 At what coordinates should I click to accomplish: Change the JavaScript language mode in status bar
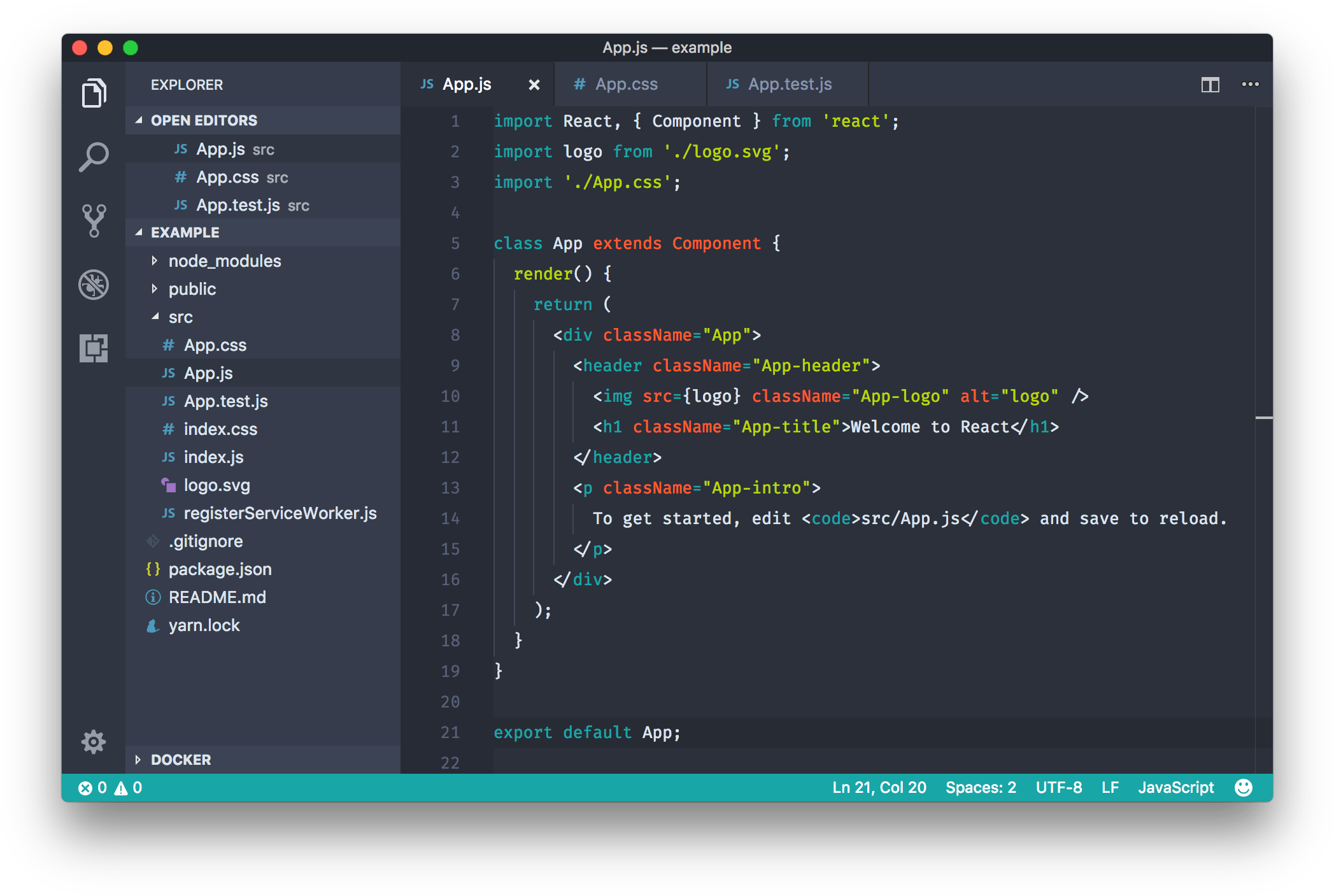coord(1175,787)
